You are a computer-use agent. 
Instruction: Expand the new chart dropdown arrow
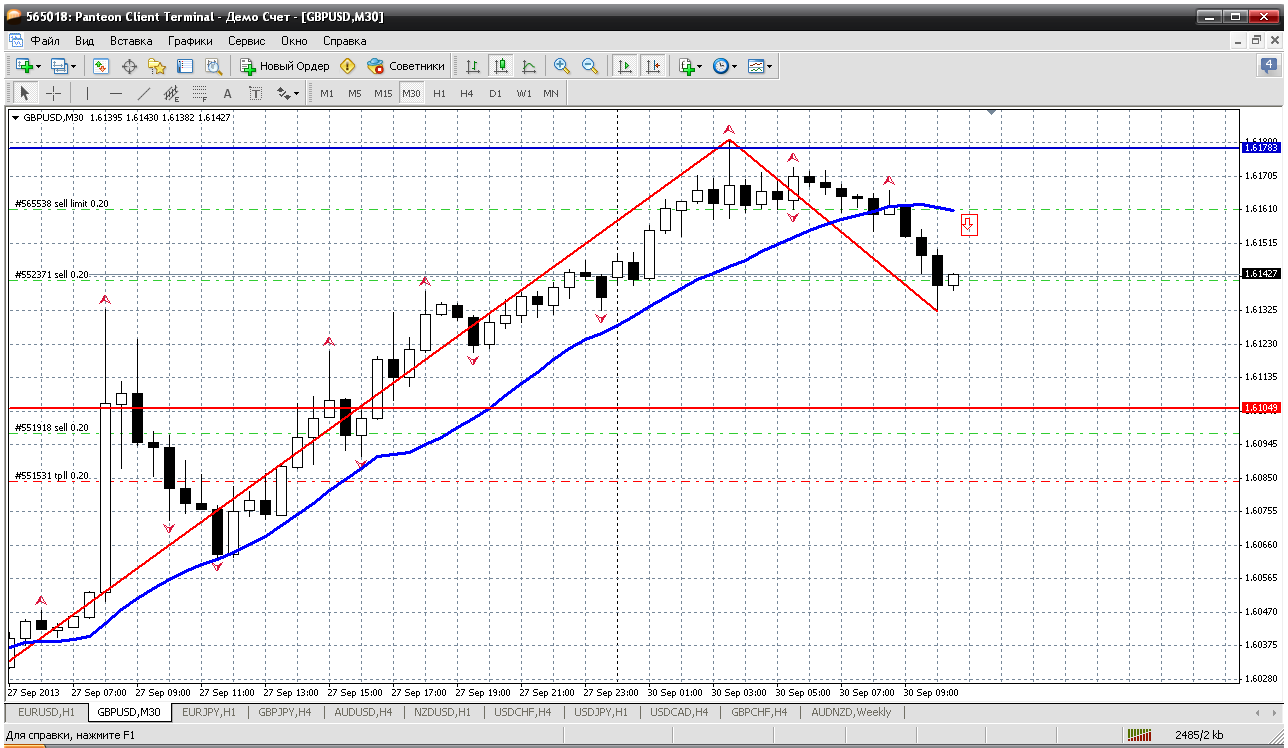(x=39, y=66)
